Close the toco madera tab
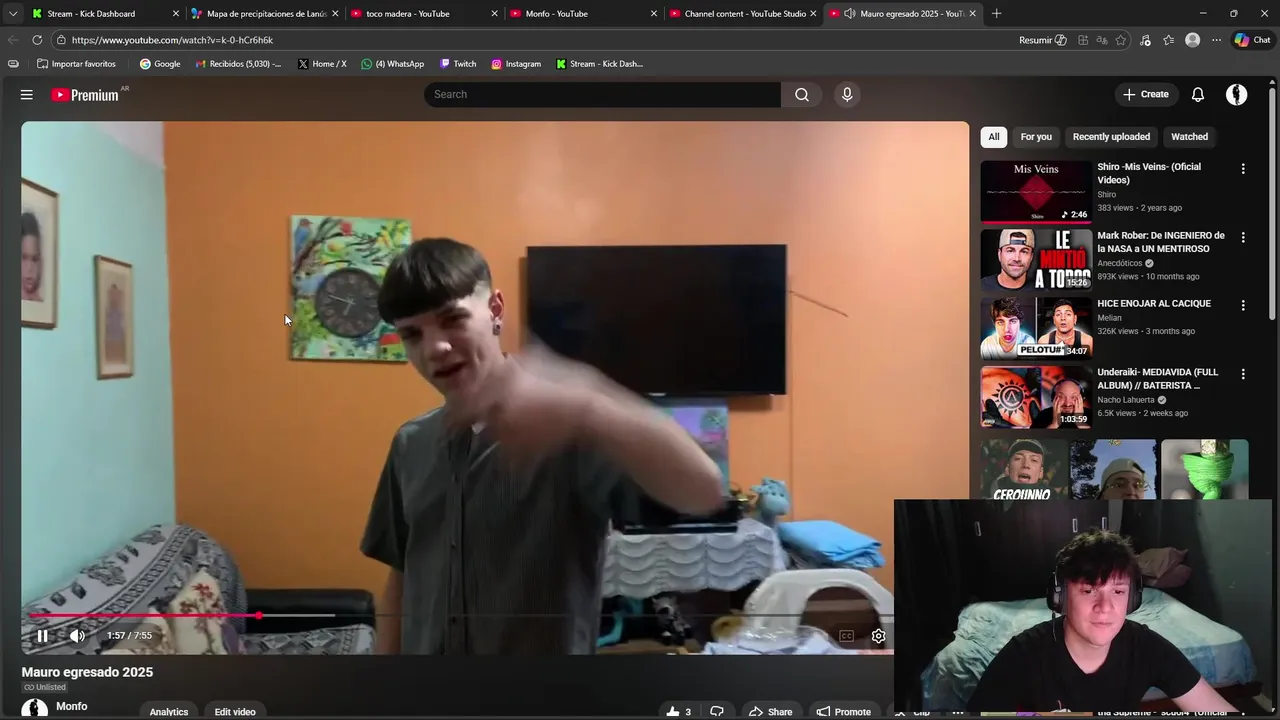1280x720 pixels. [494, 14]
